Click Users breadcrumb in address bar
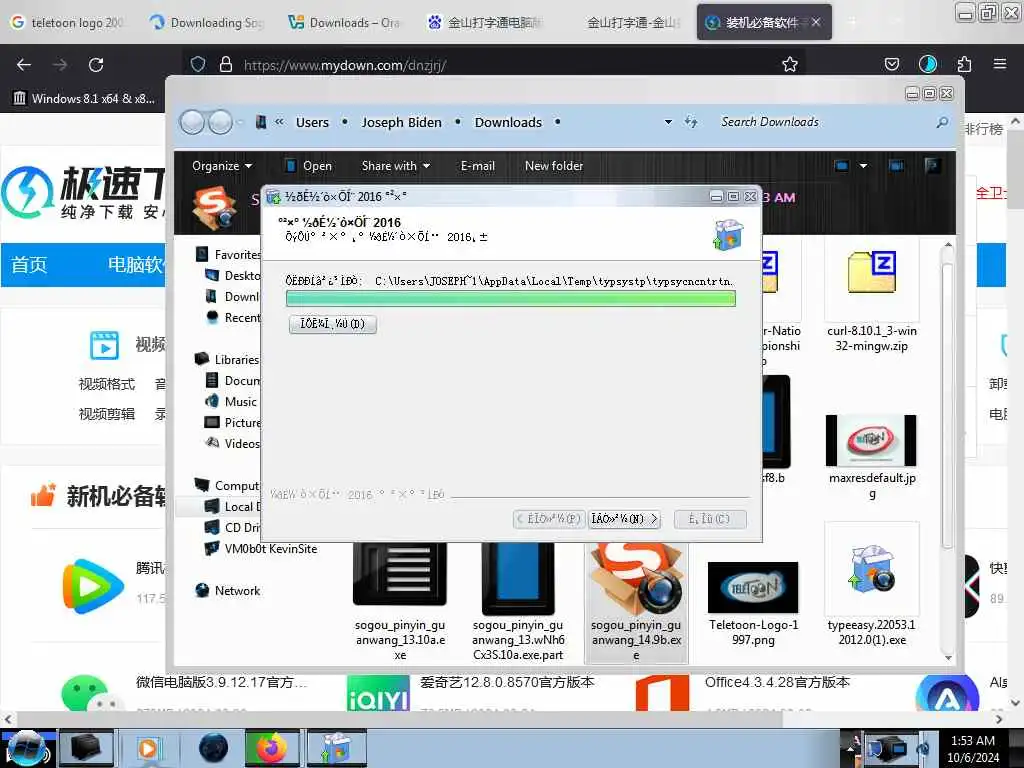Screen dimensions: 1024x768 click(x=312, y=122)
